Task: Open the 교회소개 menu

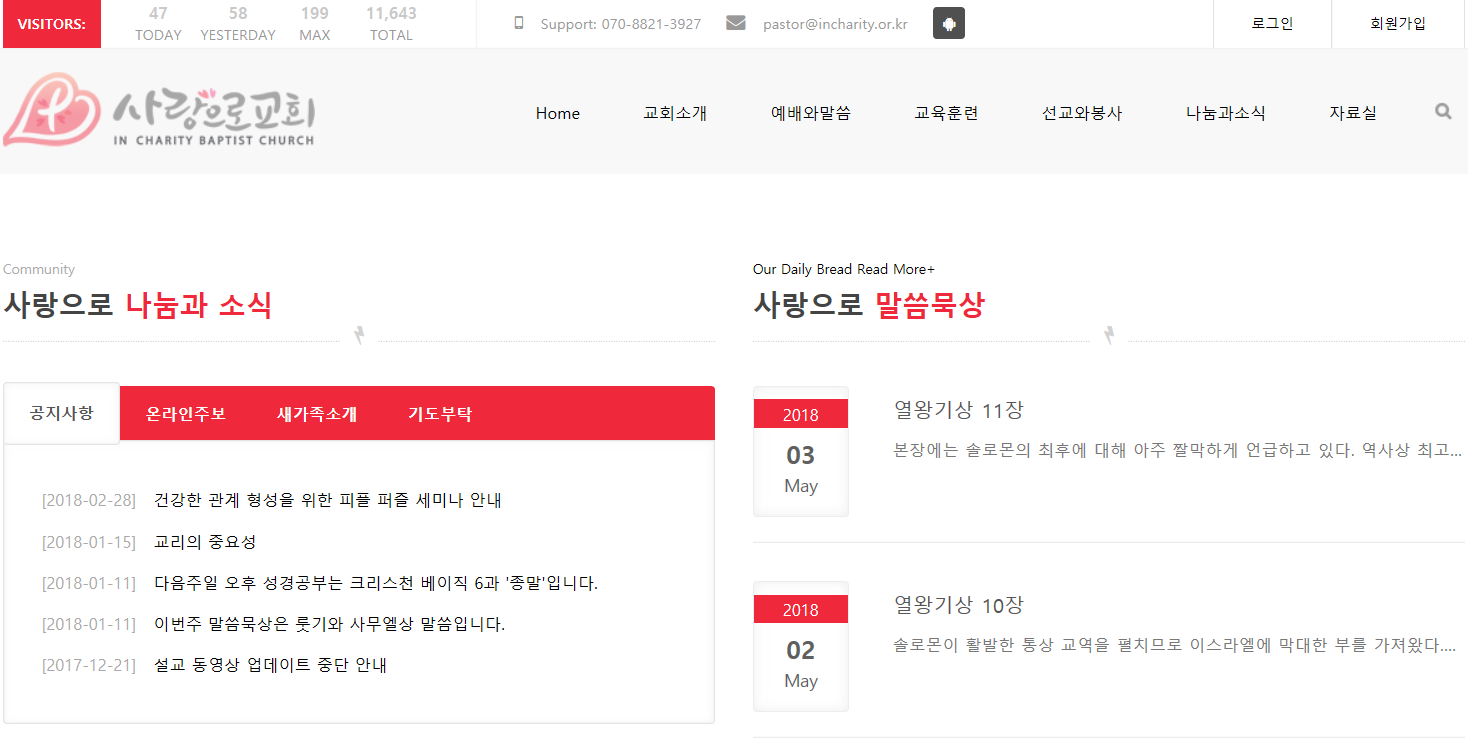Action: click(675, 113)
